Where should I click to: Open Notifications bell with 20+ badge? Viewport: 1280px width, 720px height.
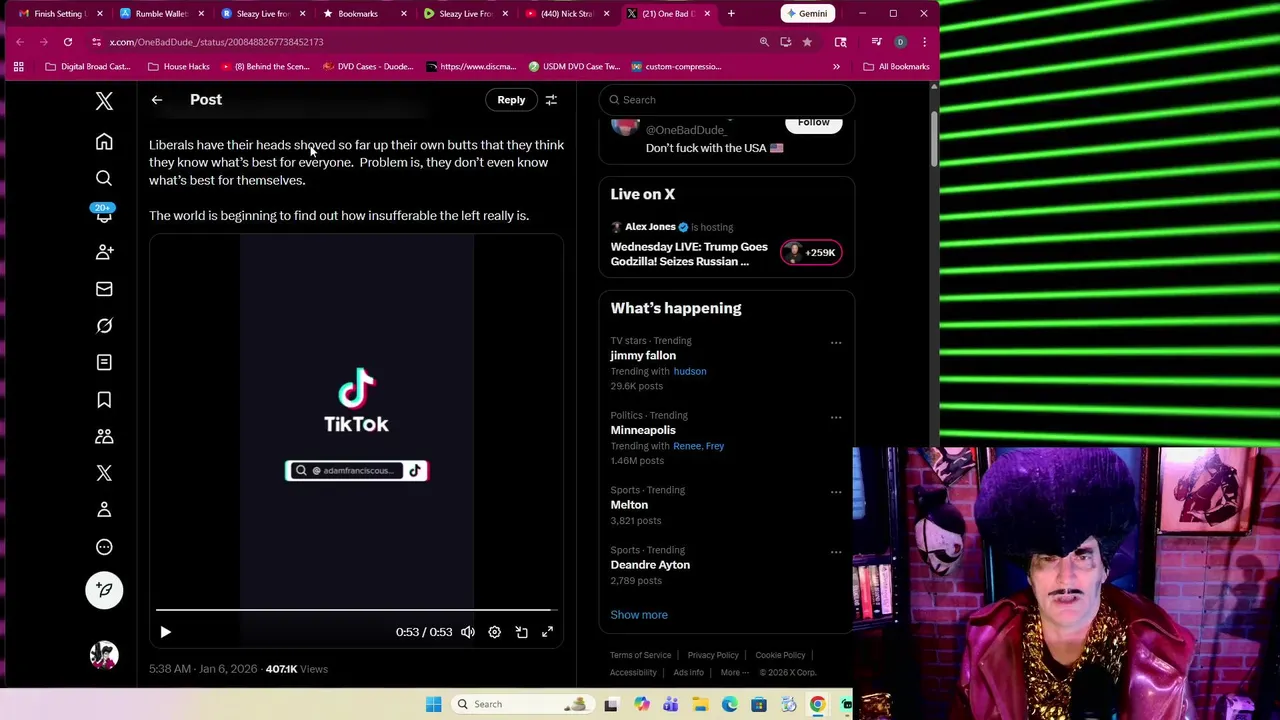[x=104, y=214]
